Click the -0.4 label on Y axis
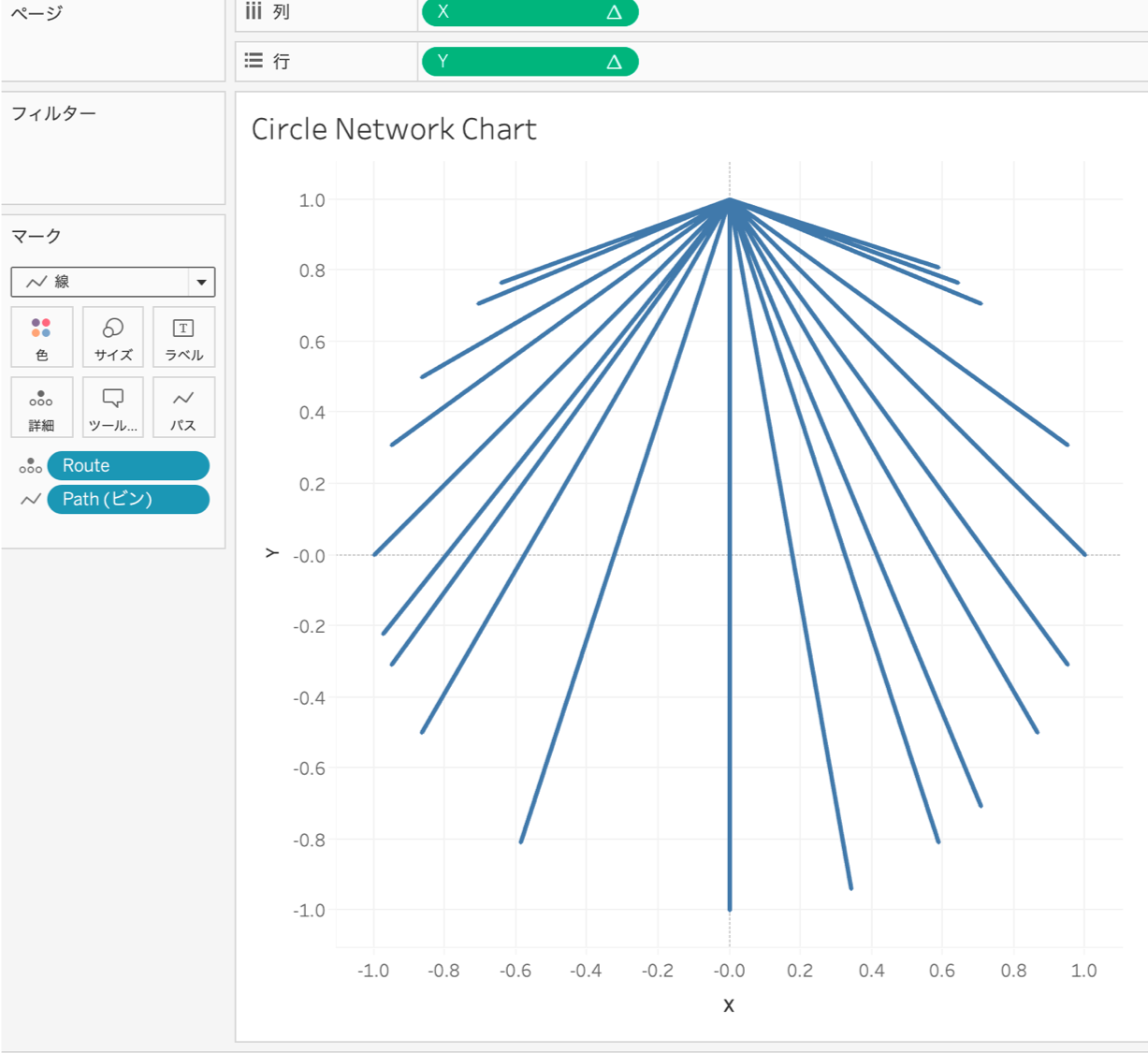 309,698
